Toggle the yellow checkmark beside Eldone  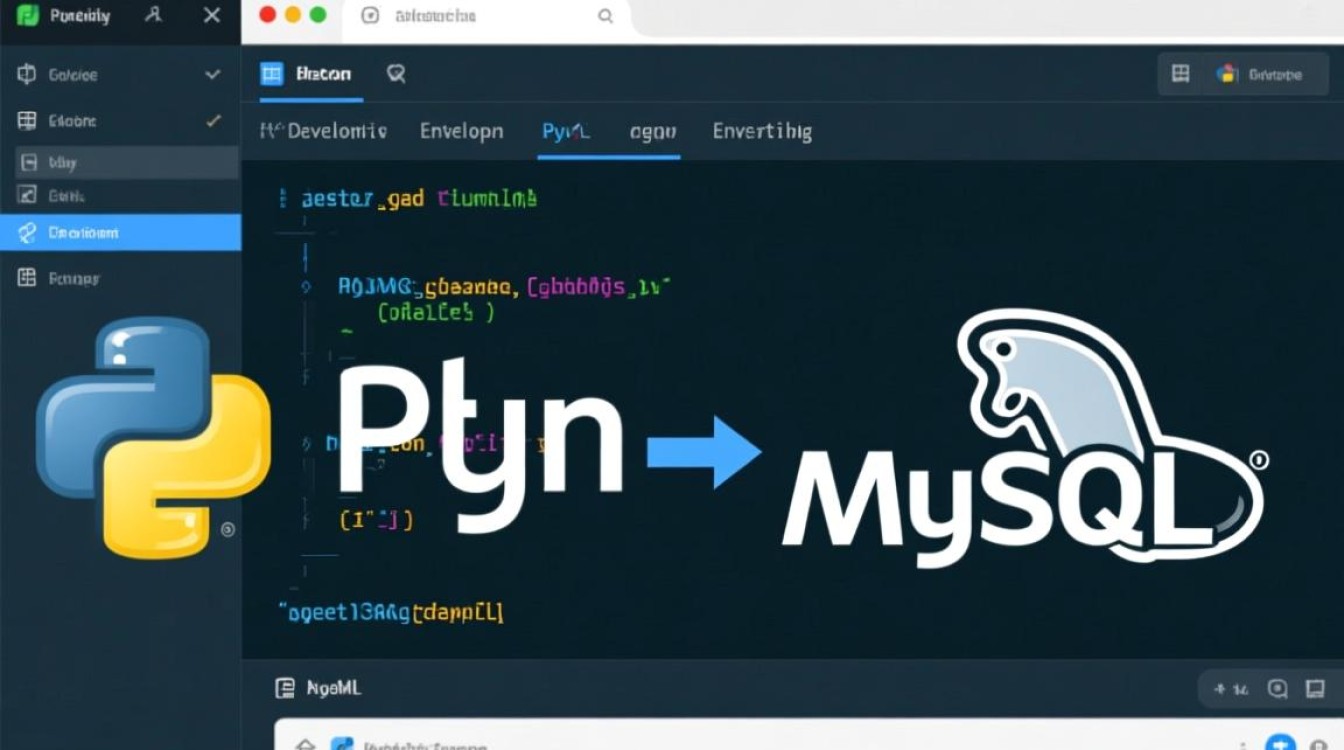[211, 120]
